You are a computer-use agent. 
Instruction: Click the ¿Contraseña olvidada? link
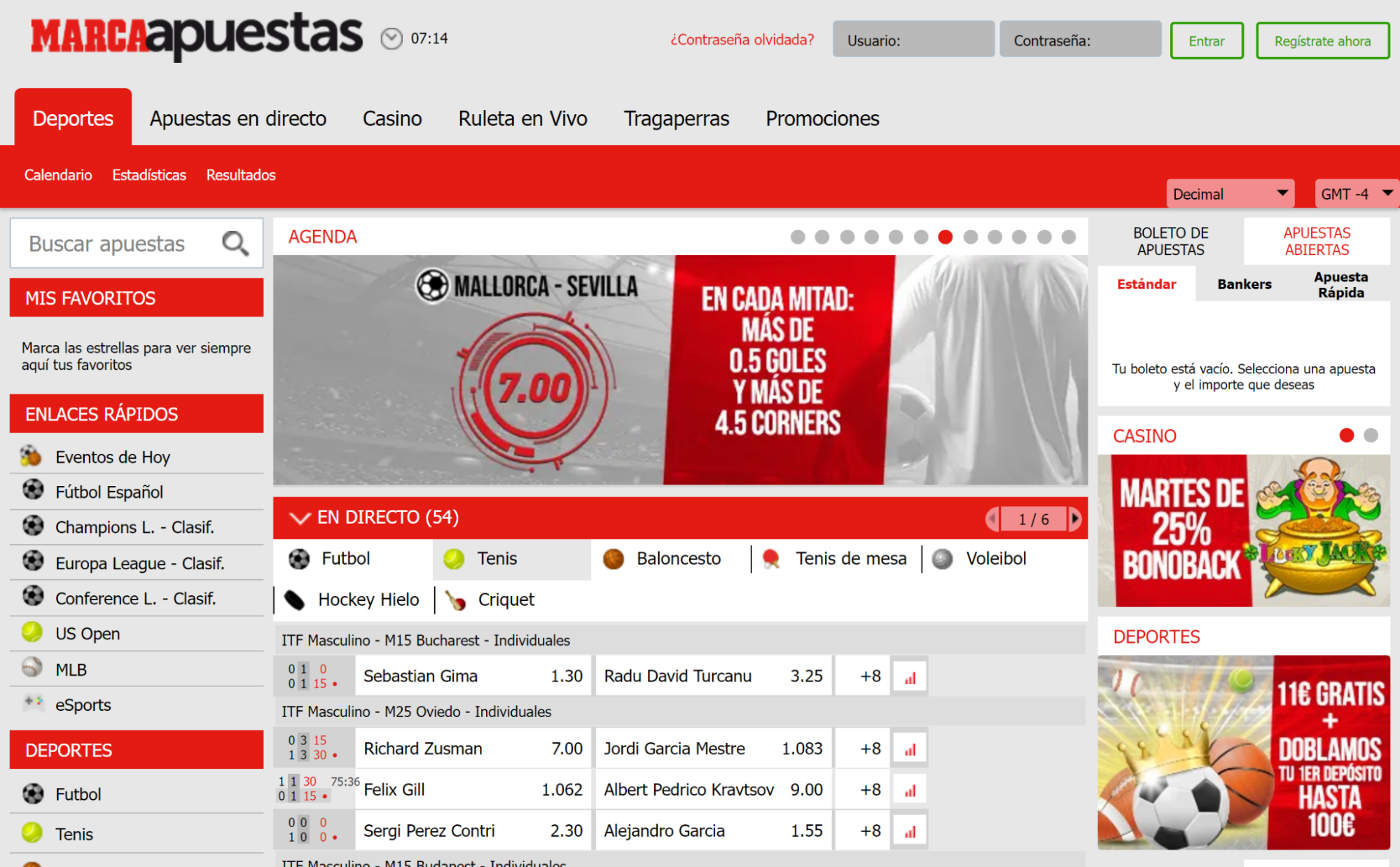[x=742, y=40]
